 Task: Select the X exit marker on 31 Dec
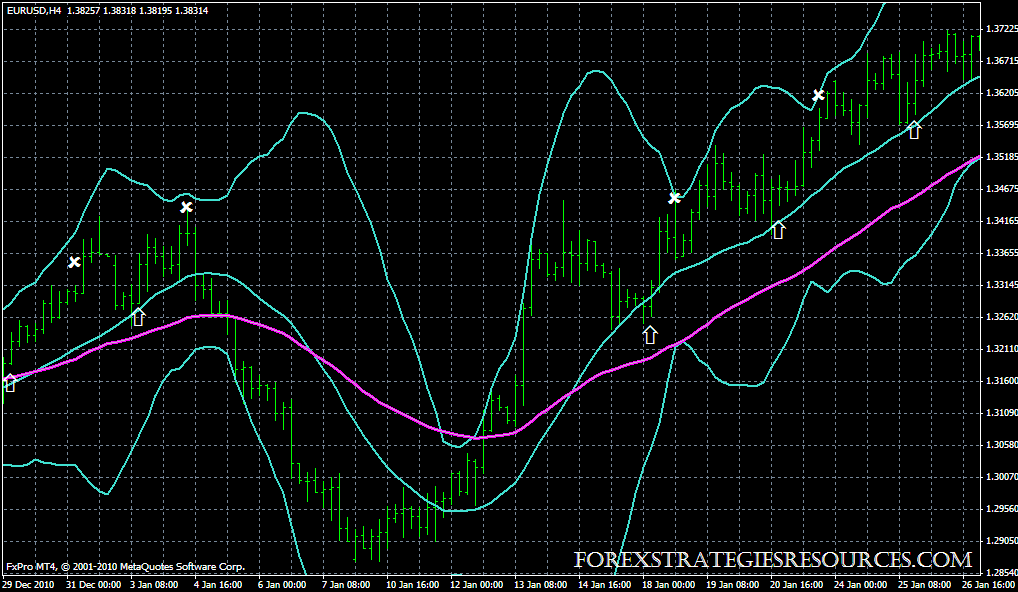tap(75, 262)
